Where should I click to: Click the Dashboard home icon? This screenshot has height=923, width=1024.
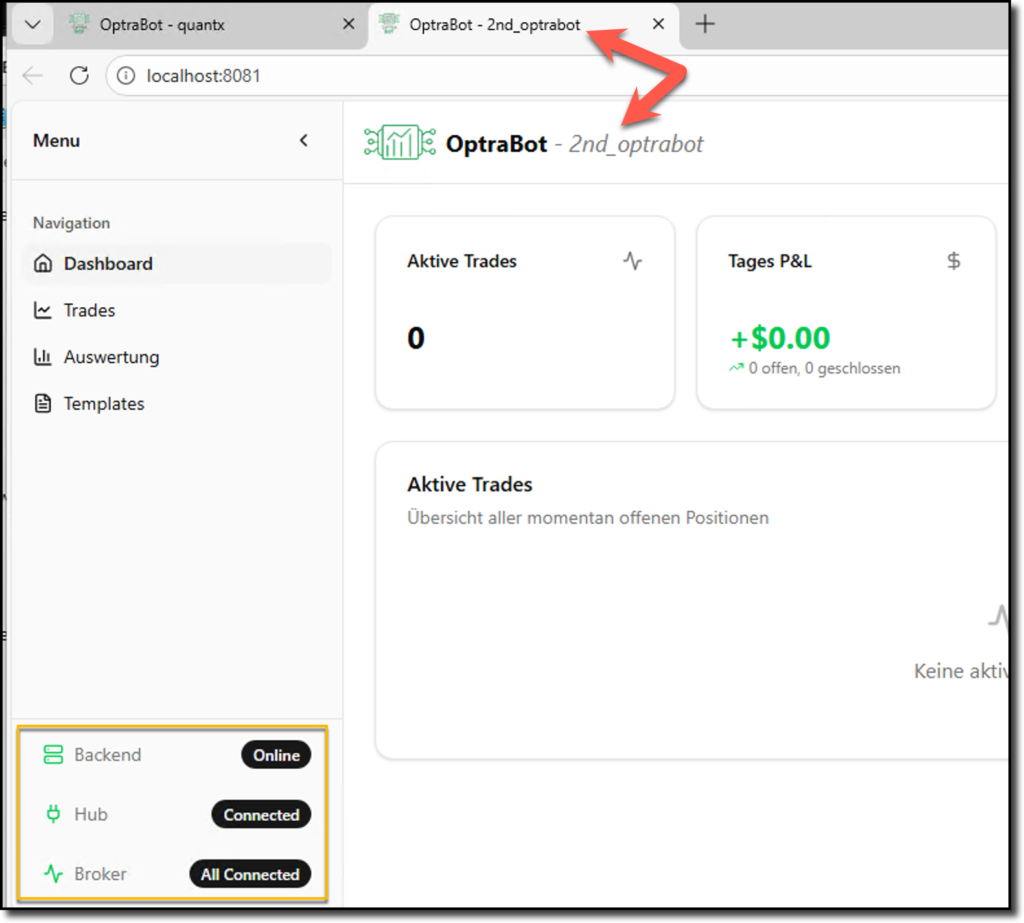(43, 264)
